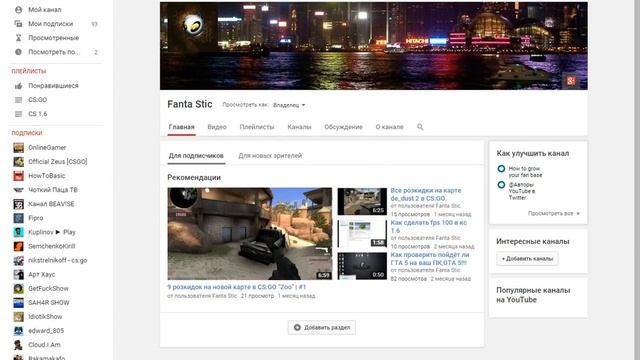Click the hourglass Просмотренные icon
This screenshot has height=360, width=640.
[18, 38]
